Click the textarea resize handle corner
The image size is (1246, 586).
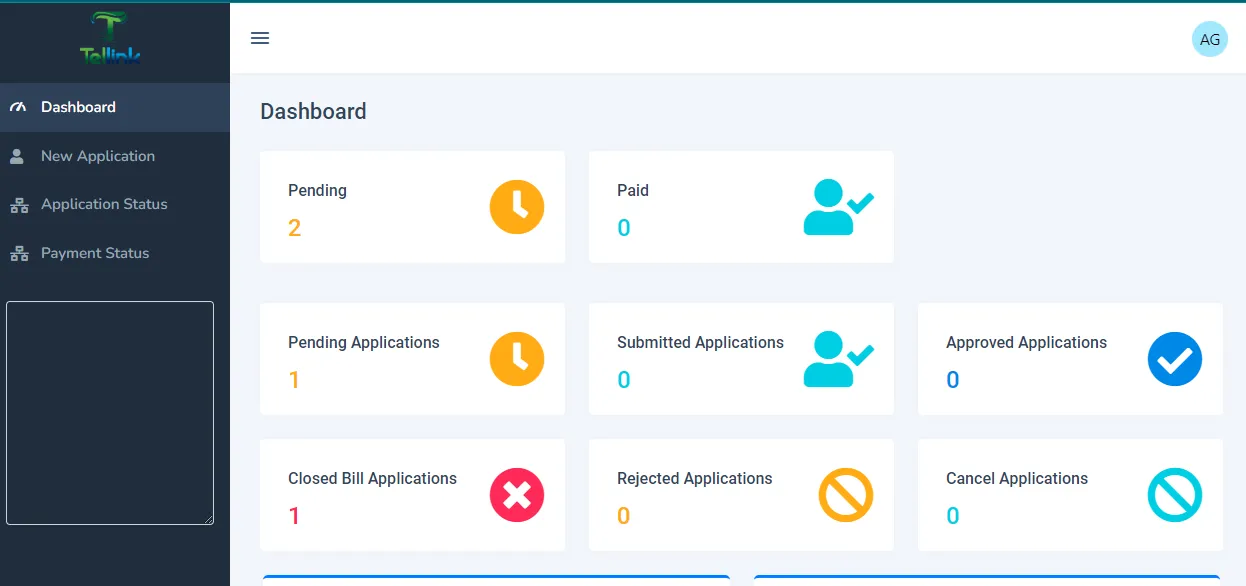click(208, 519)
